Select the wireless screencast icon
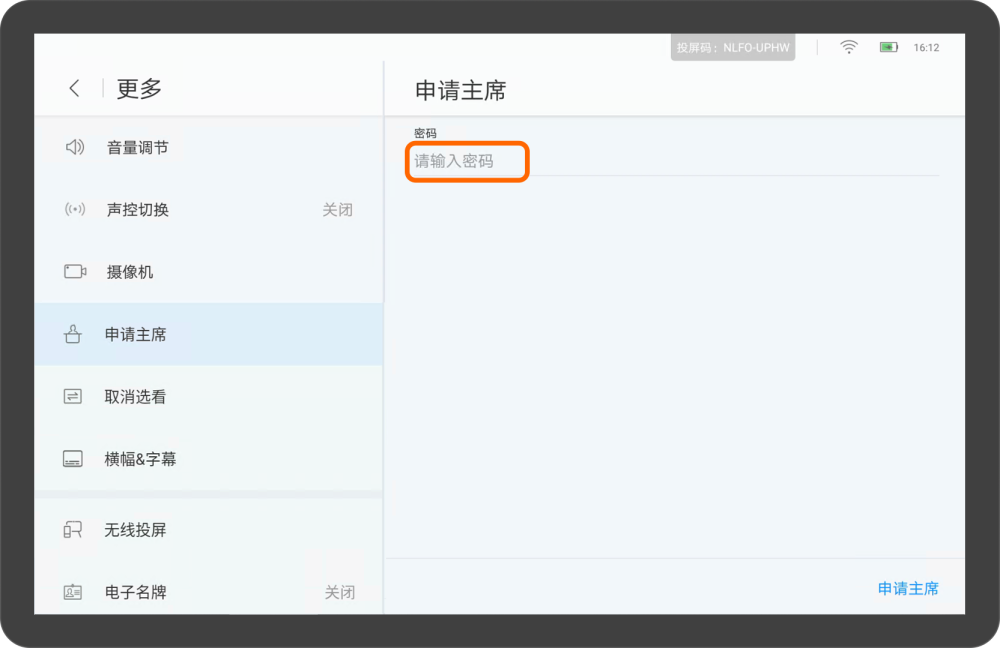Image resolution: width=1000 pixels, height=648 pixels. coord(74,530)
